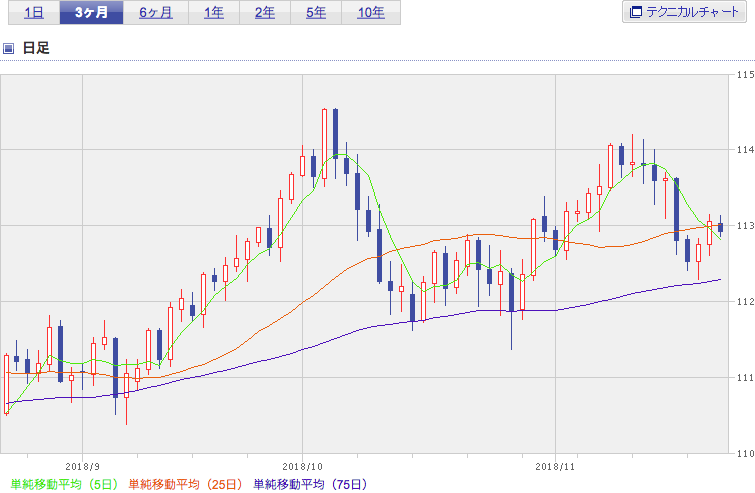
Task: Click the 2018/9 date axis label
Action: pyautogui.click(x=82, y=467)
